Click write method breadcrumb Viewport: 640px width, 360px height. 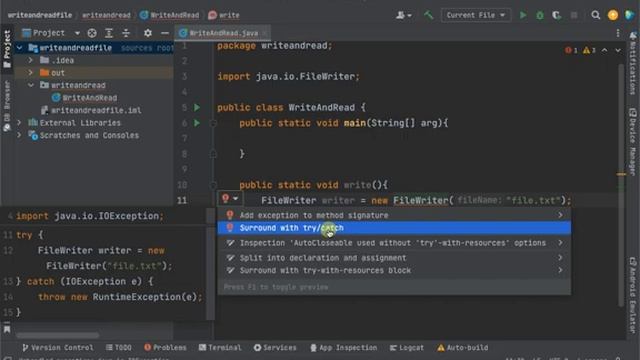pyautogui.click(x=224, y=15)
